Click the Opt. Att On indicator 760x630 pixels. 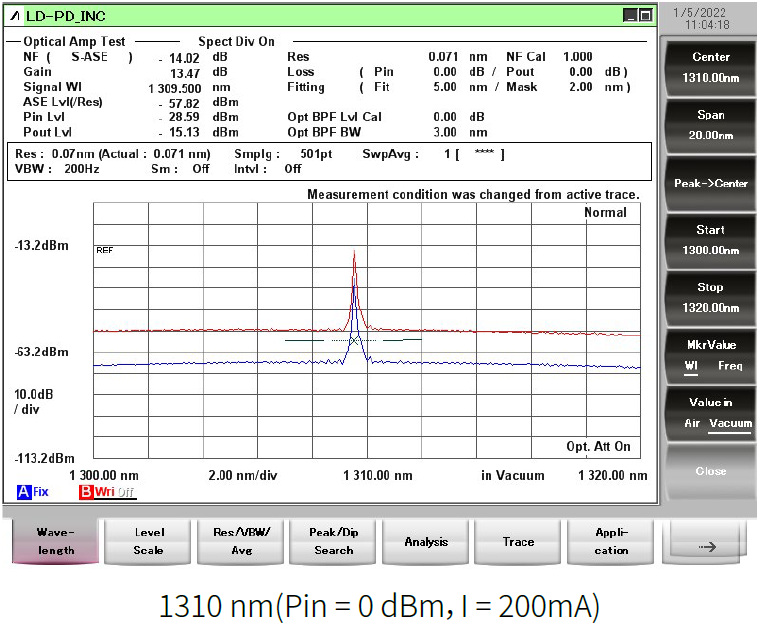point(598,446)
